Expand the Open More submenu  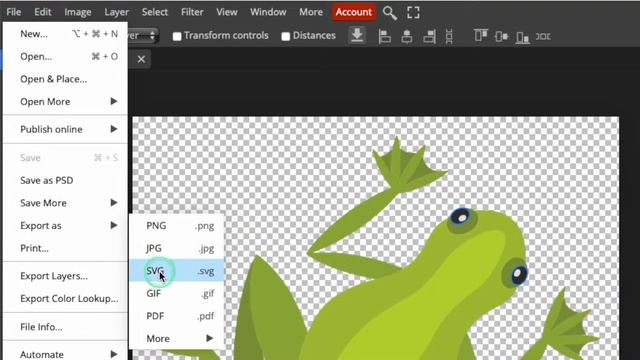(x=65, y=101)
